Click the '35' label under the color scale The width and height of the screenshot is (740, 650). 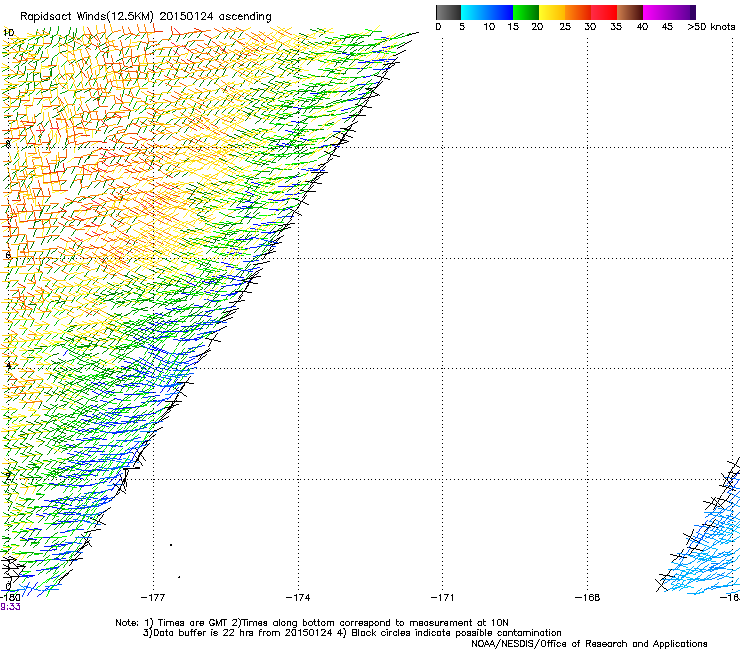tap(616, 27)
